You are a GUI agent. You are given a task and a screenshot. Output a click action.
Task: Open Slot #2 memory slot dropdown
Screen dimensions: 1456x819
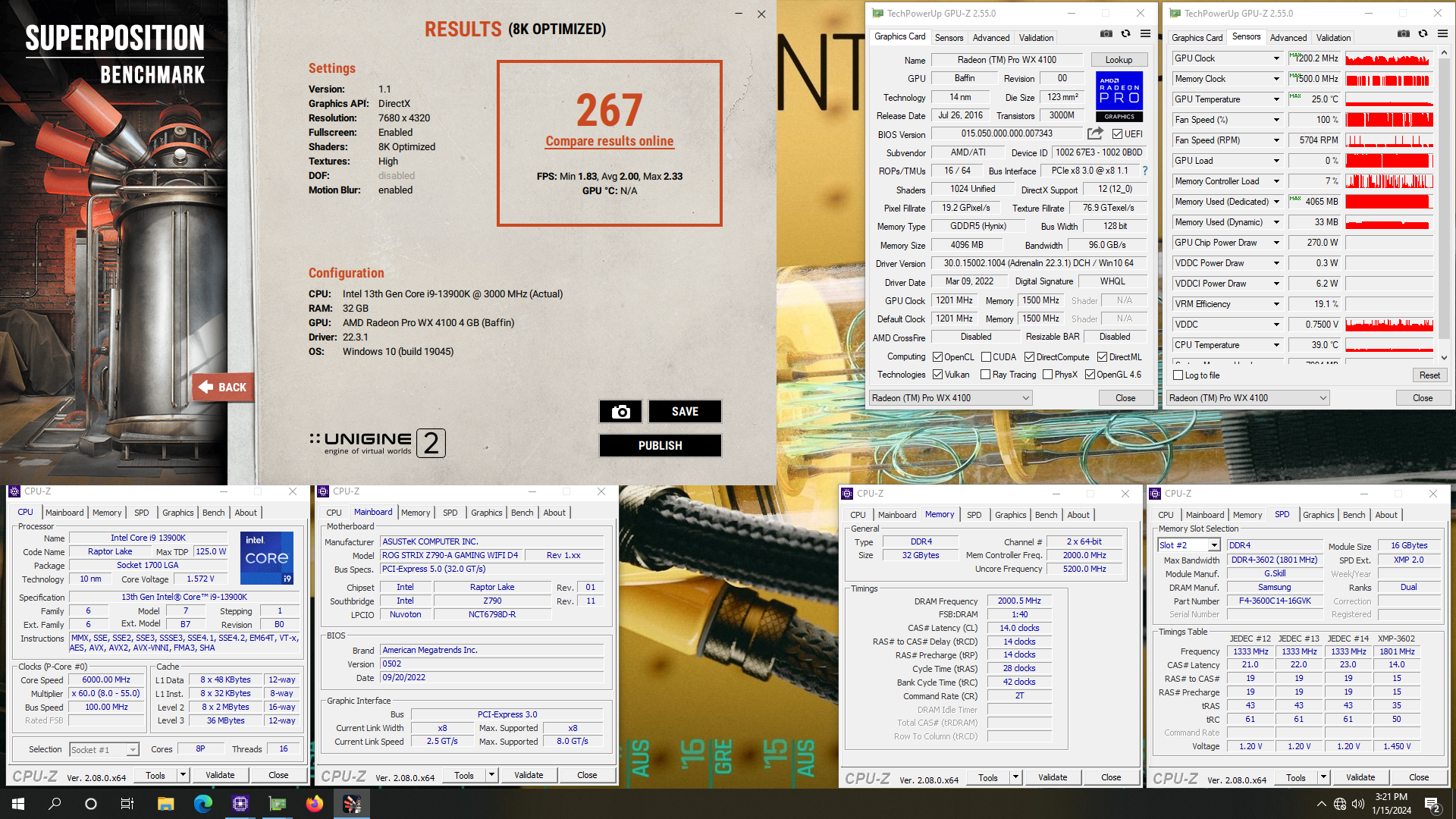point(1214,545)
